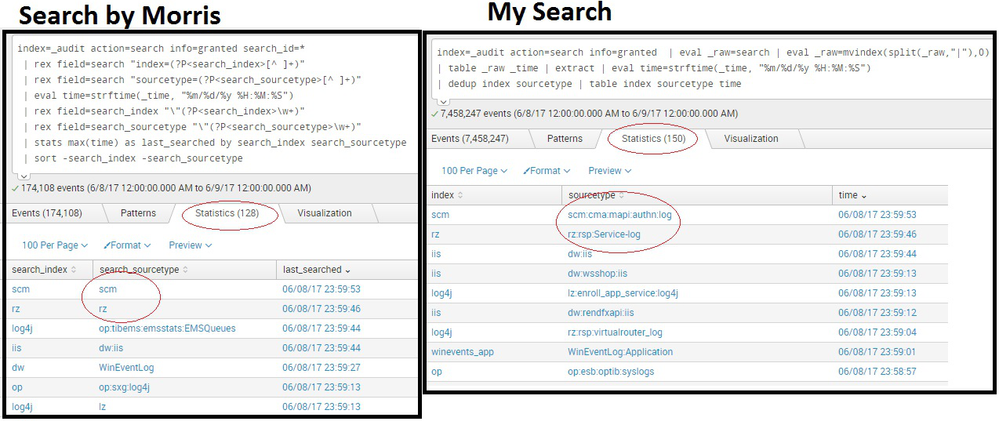Open the Visualization tab in My Search

point(750,138)
